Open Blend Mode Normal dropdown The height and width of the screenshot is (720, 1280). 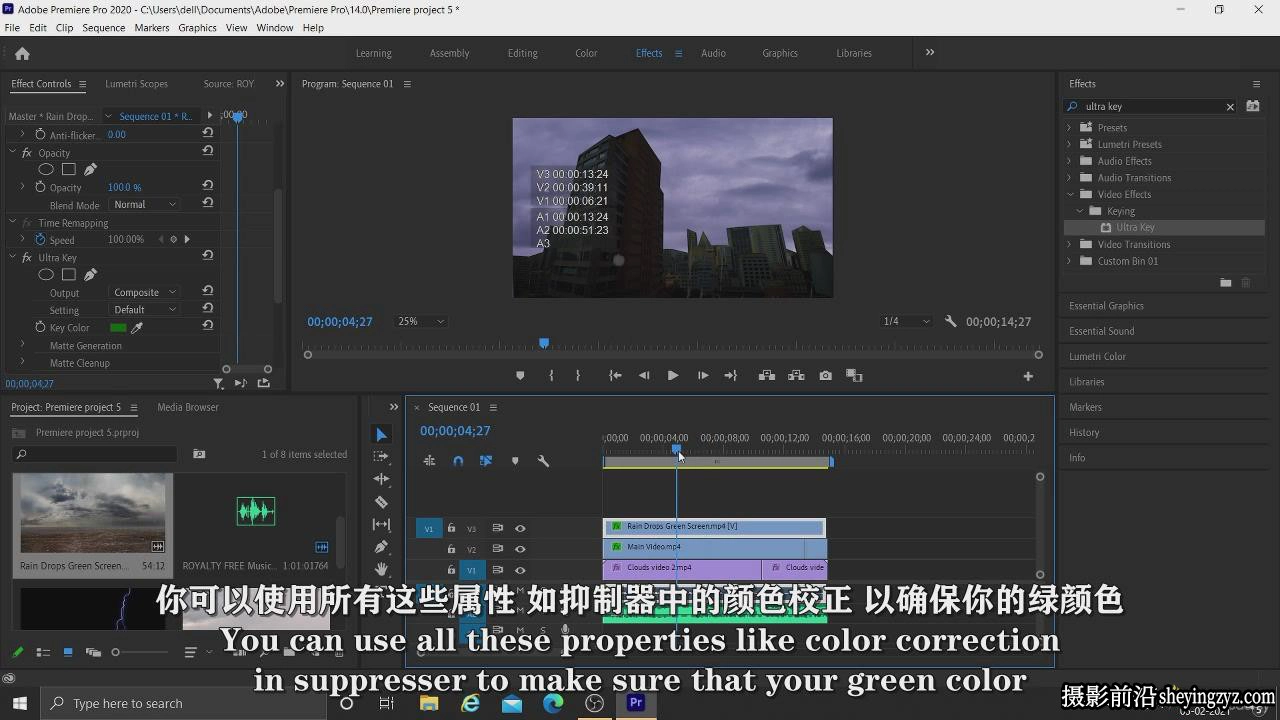144,204
